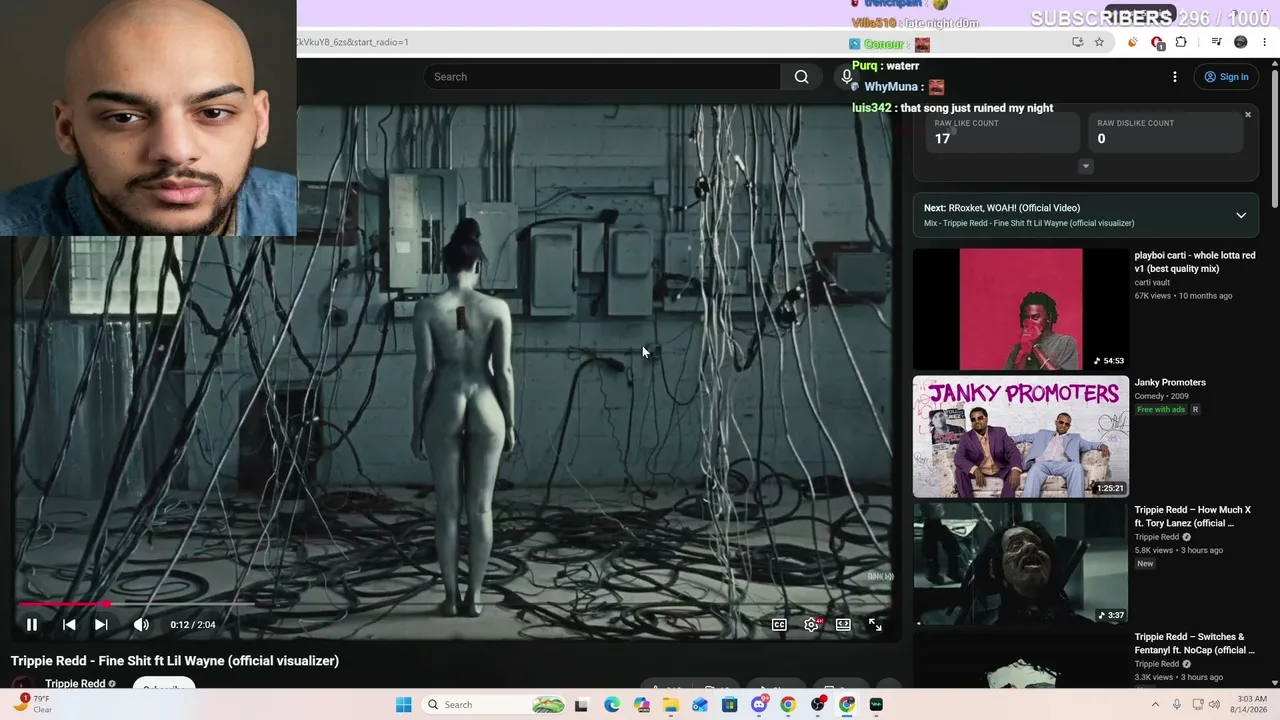The width and height of the screenshot is (1280, 720).
Task: Click the install app icon in address bar
Action: tap(1077, 42)
